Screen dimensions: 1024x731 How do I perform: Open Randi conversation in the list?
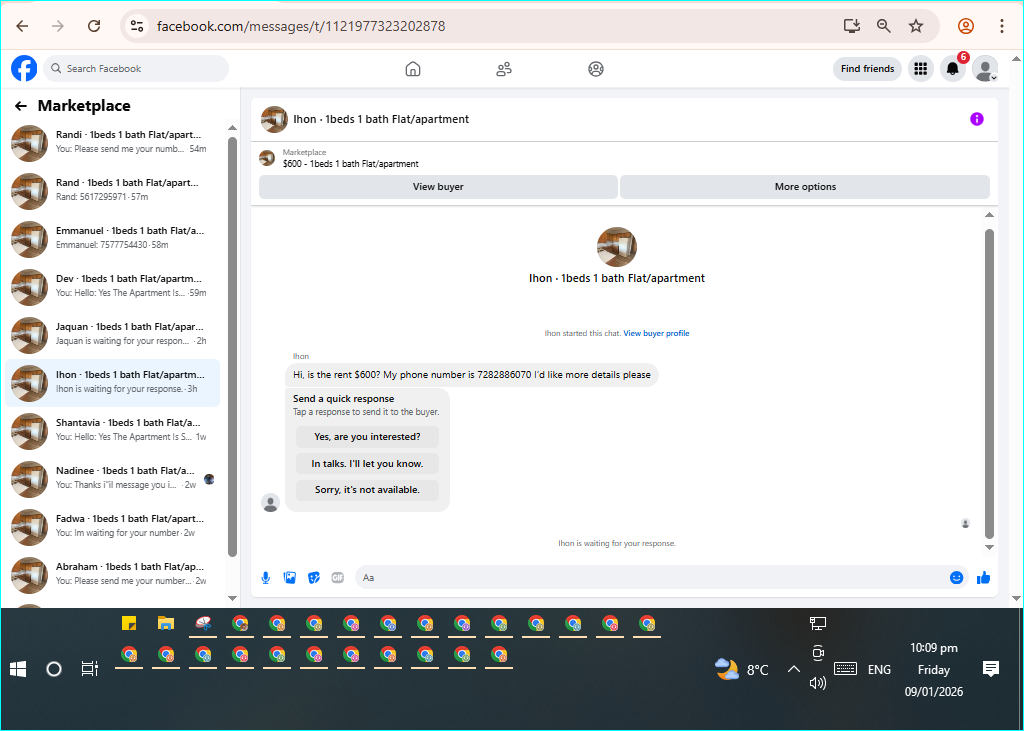pos(112,142)
